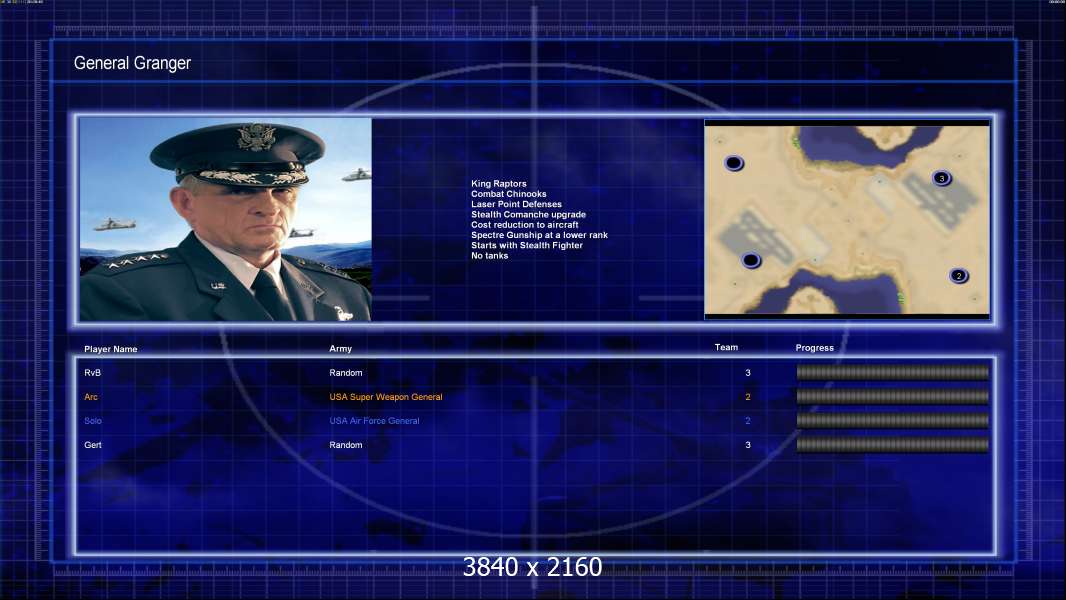Select player name 'Arc'
1066x600 pixels.
(90, 397)
